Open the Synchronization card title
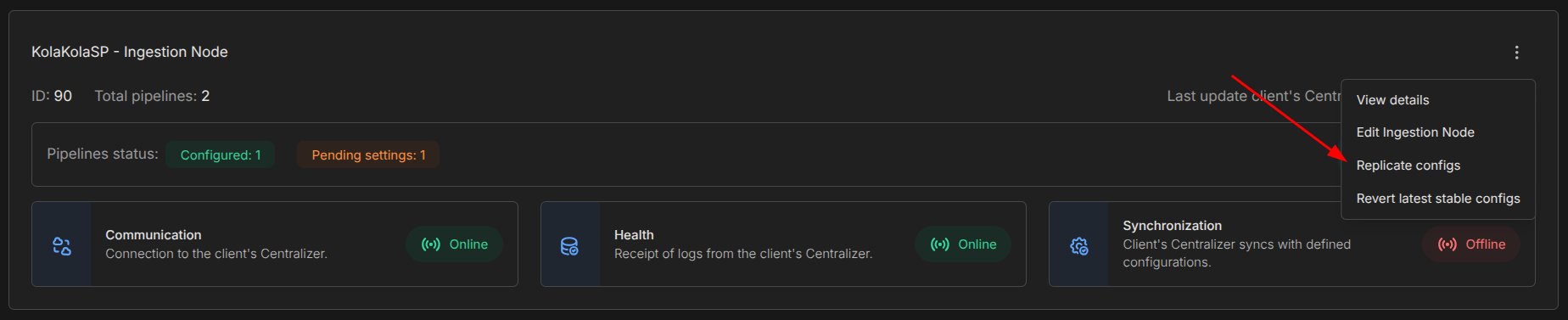1568x320 pixels. tap(1172, 226)
